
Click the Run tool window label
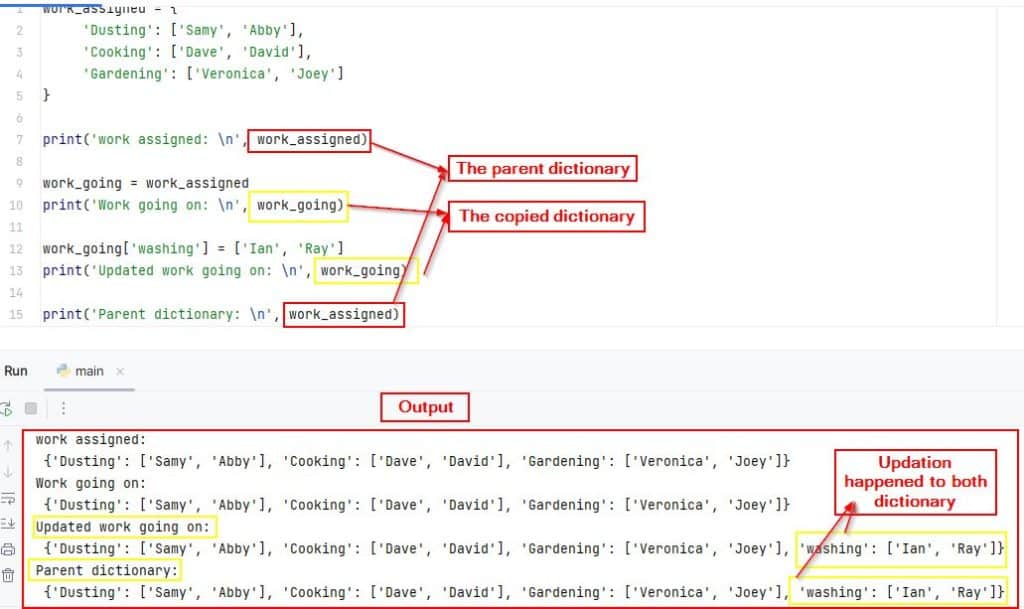pyautogui.click(x=16, y=370)
